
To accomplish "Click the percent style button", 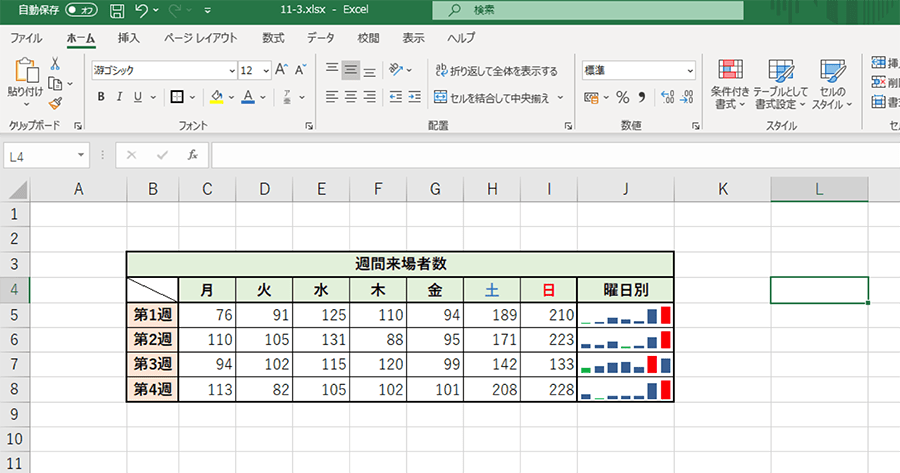I will point(622,97).
